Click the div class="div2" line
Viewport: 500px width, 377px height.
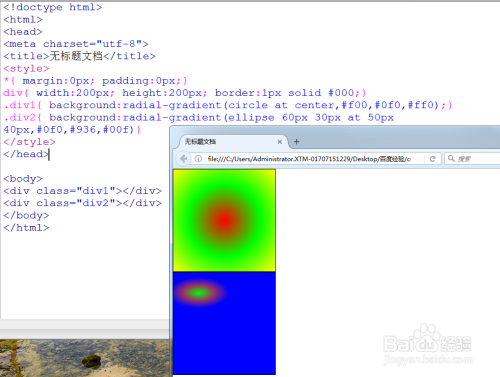(82, 203)
